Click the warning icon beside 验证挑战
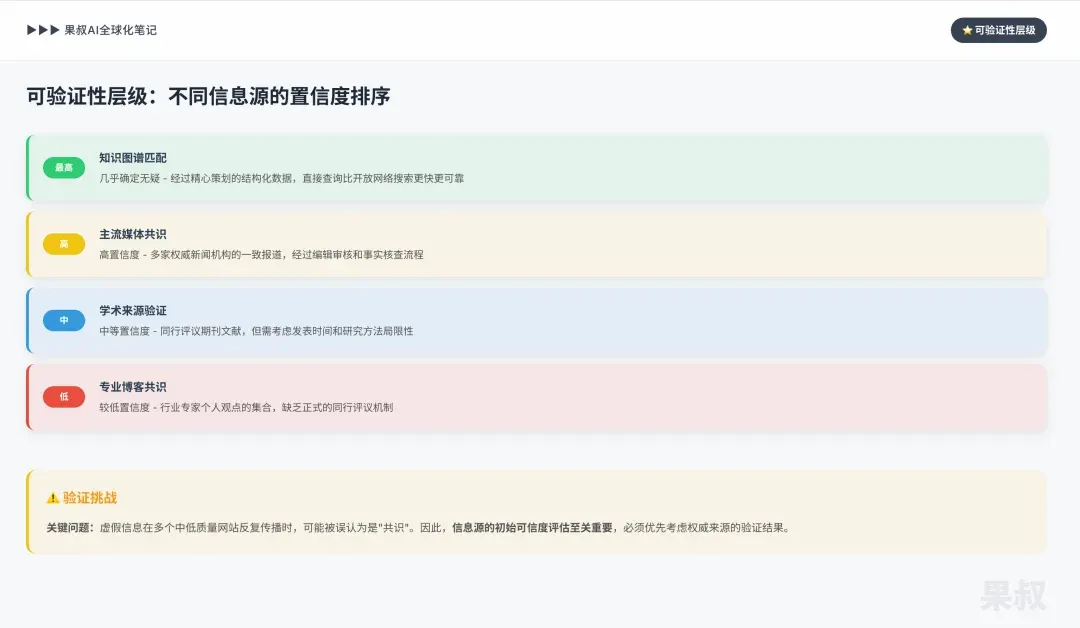 pyautogui.click(x=53, y=498)
